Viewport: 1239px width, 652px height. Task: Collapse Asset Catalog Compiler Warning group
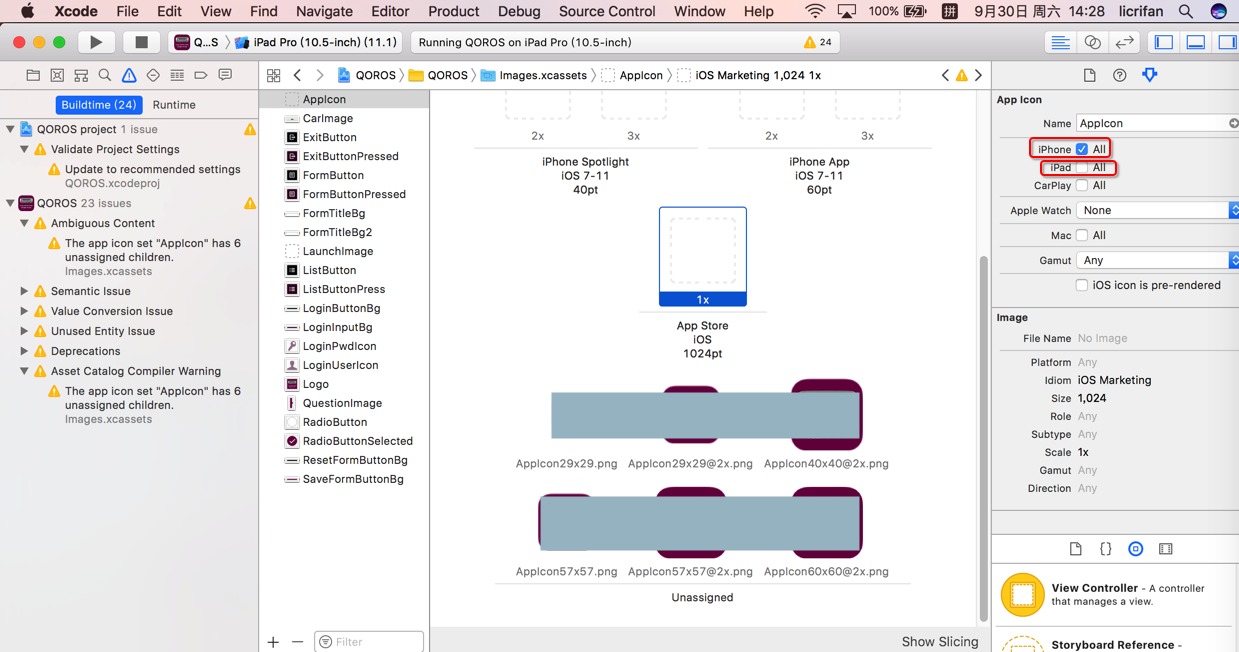click(24, 371)
